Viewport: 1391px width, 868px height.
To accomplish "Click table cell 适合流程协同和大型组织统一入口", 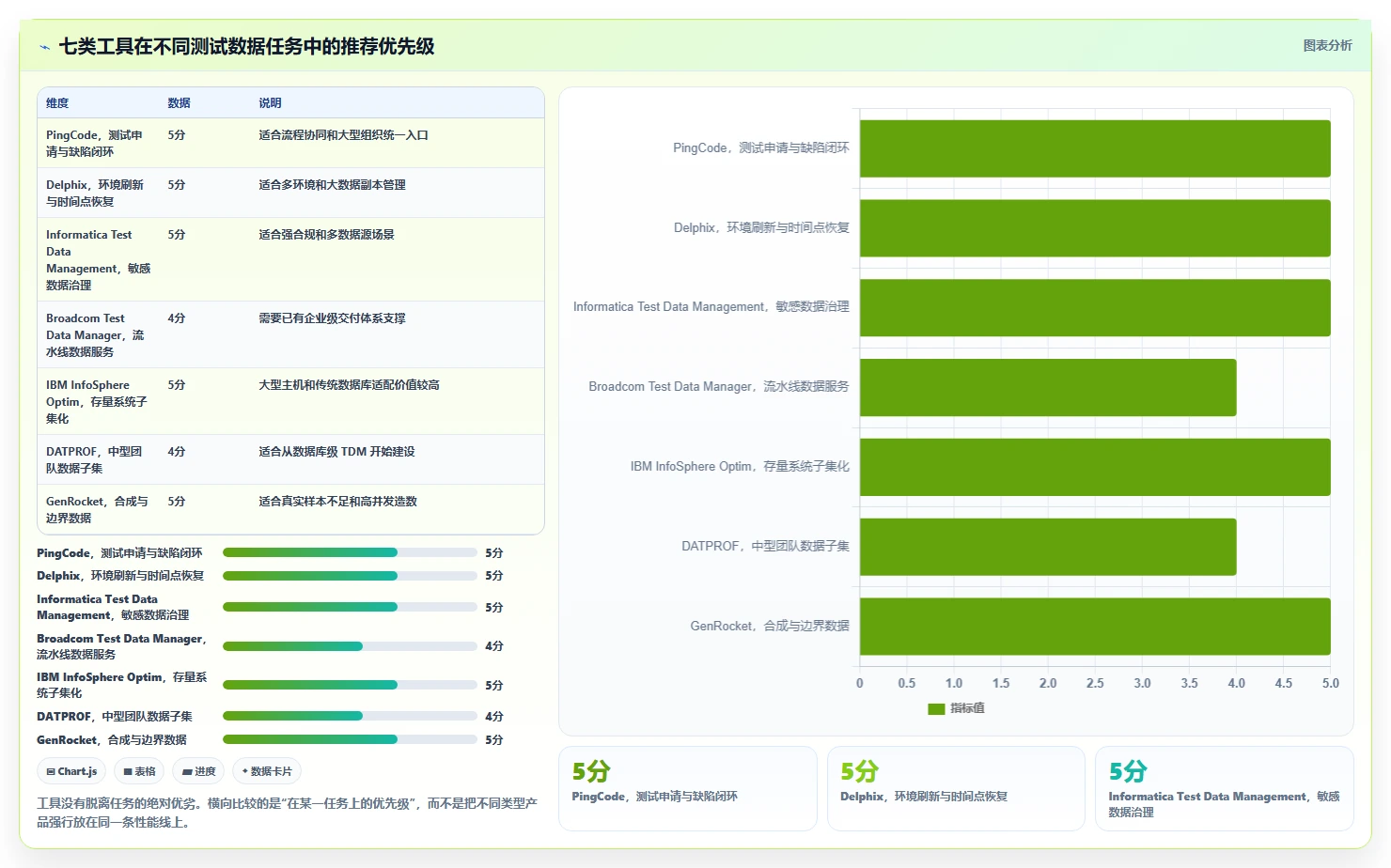I will [x=343, y=135].
